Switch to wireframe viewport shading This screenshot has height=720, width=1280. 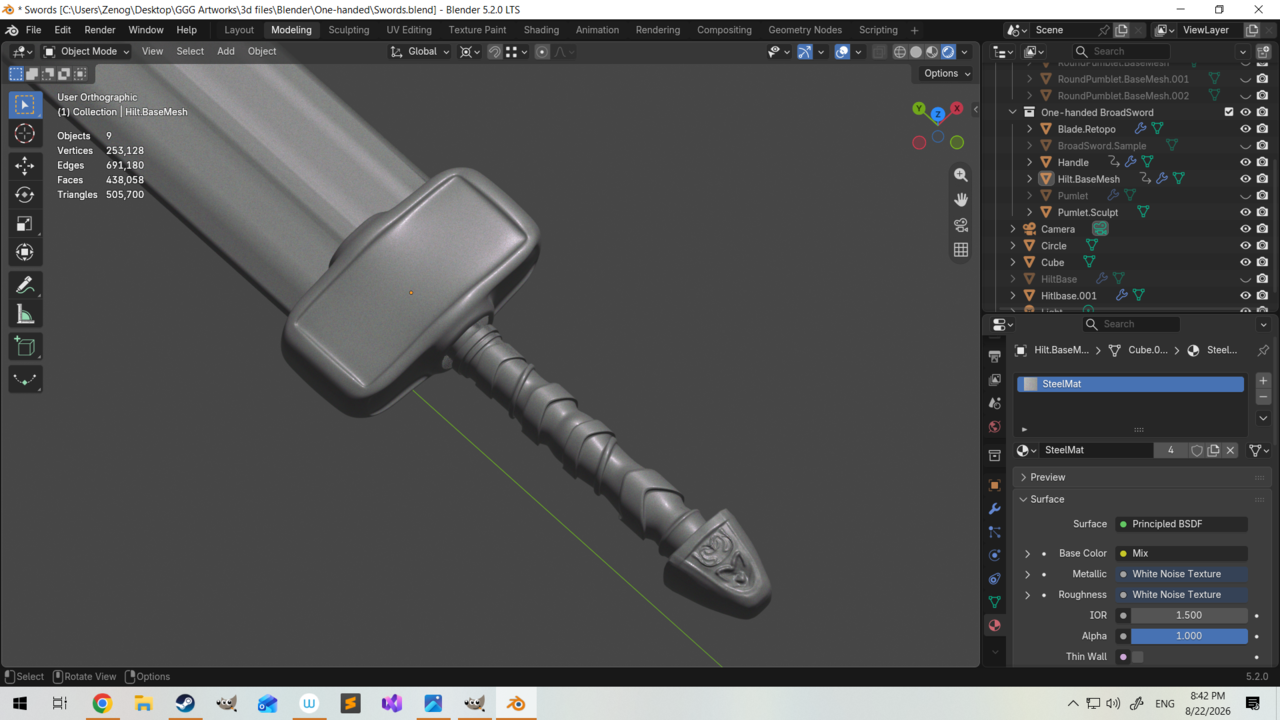[900, 52]
